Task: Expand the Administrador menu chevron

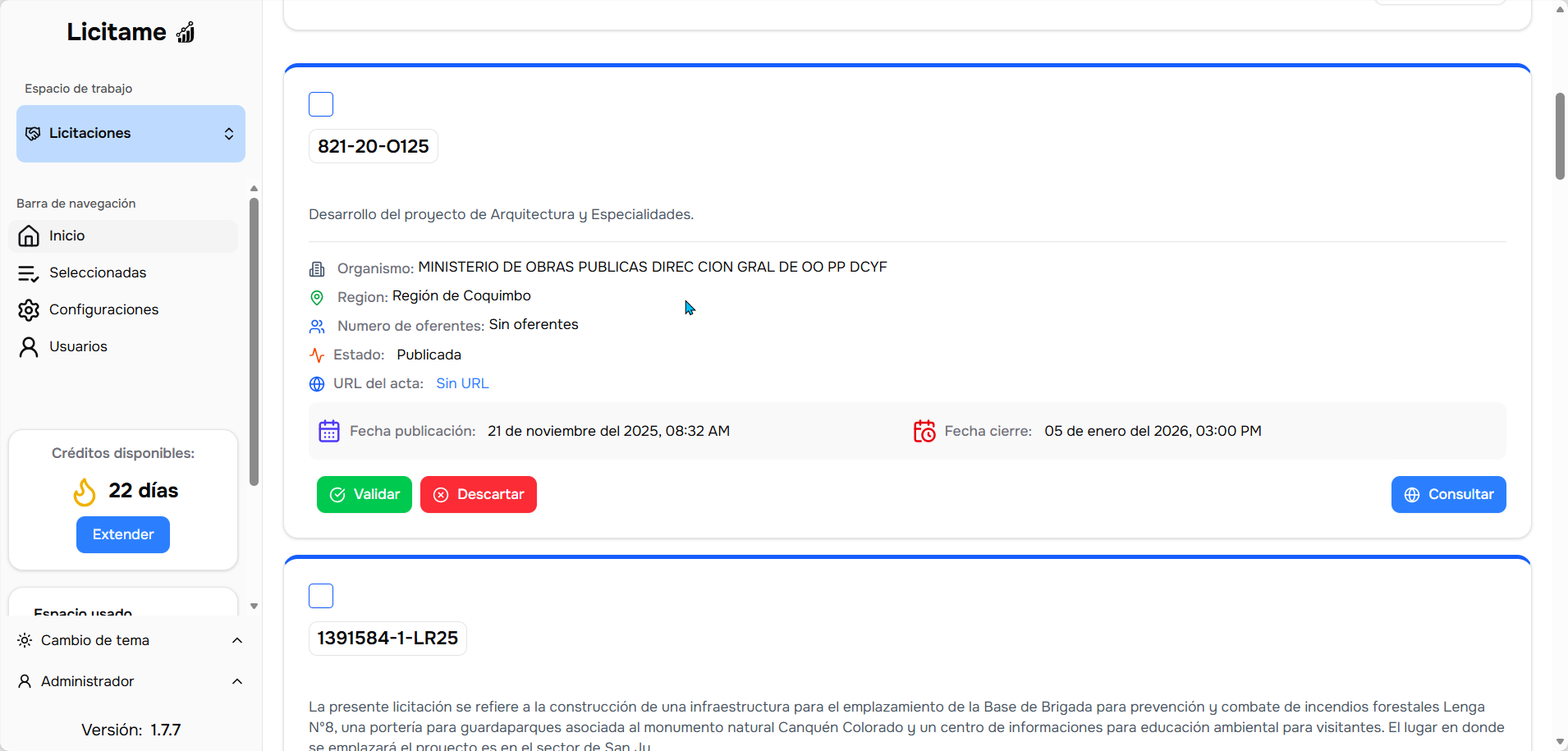Action: tap(237, 681)
